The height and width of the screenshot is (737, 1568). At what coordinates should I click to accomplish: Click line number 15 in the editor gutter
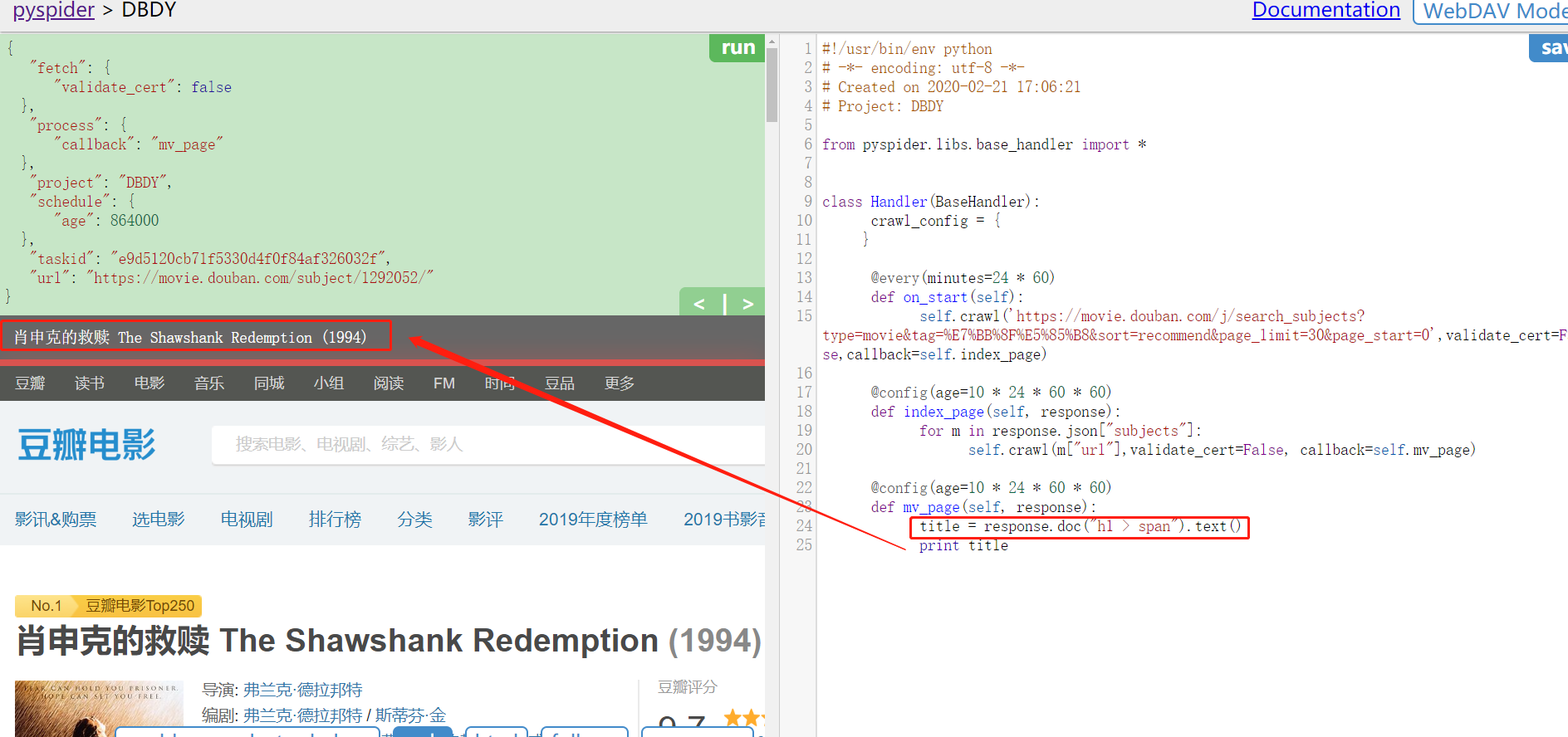(x=804, y=316)
